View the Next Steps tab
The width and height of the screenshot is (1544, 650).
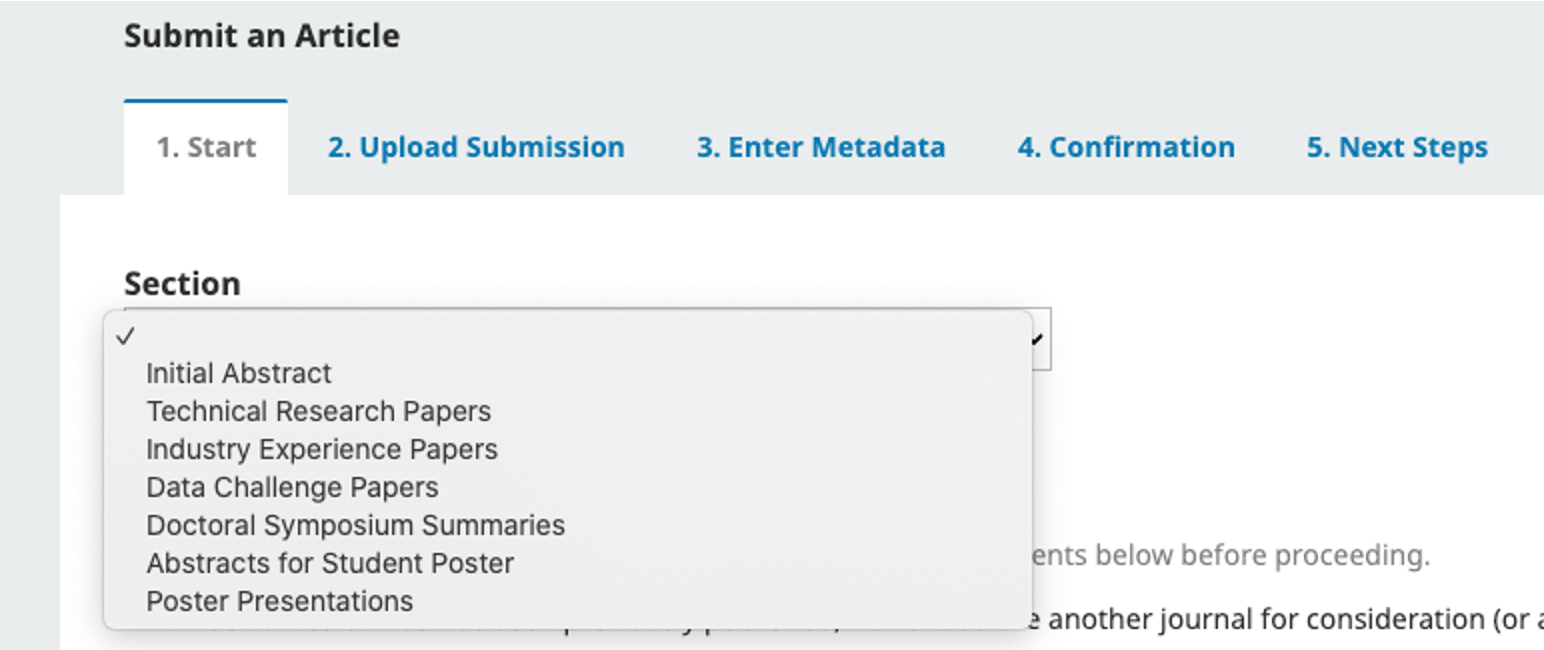[x=1396, y=147]
